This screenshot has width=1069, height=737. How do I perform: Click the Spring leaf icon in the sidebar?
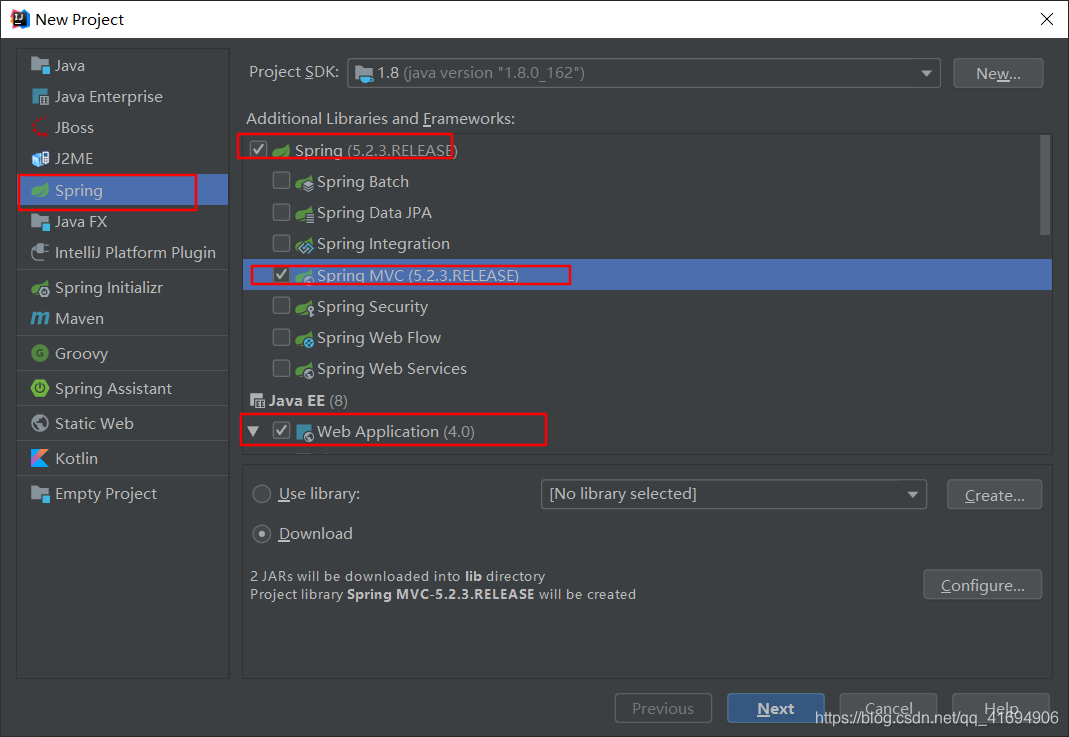[40, 190]
